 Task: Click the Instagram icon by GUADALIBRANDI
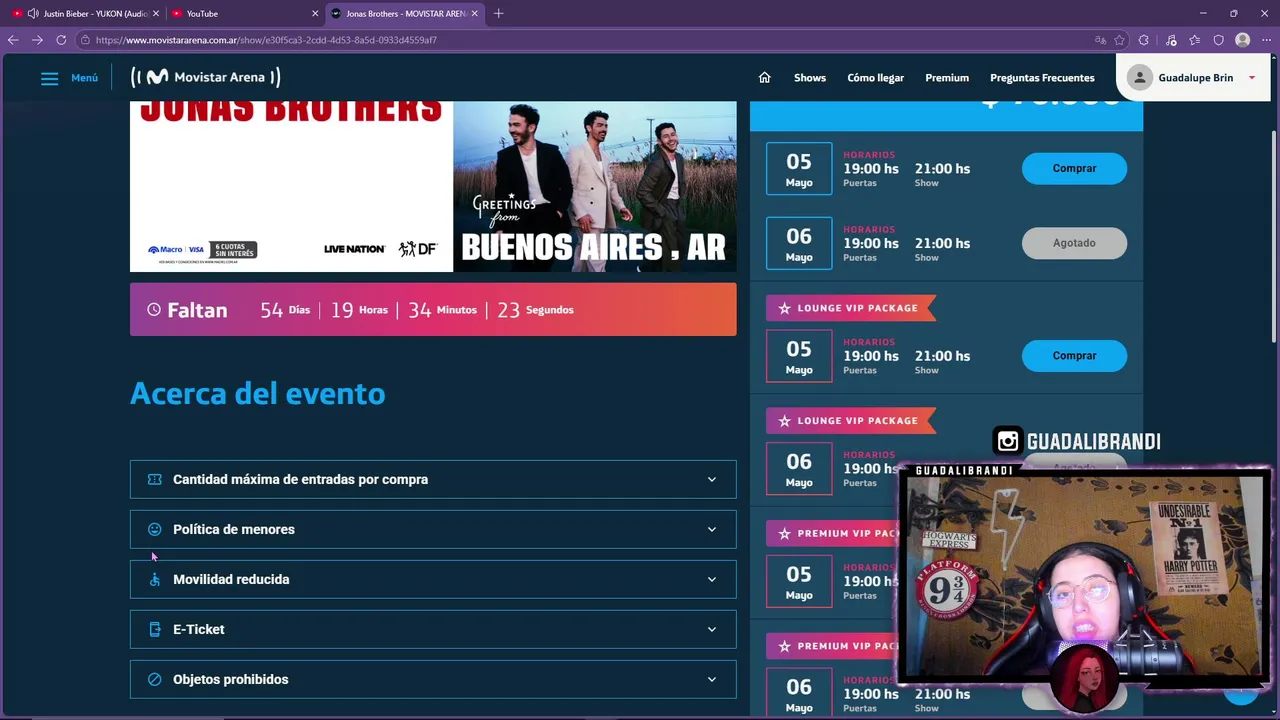(1007, 441)
